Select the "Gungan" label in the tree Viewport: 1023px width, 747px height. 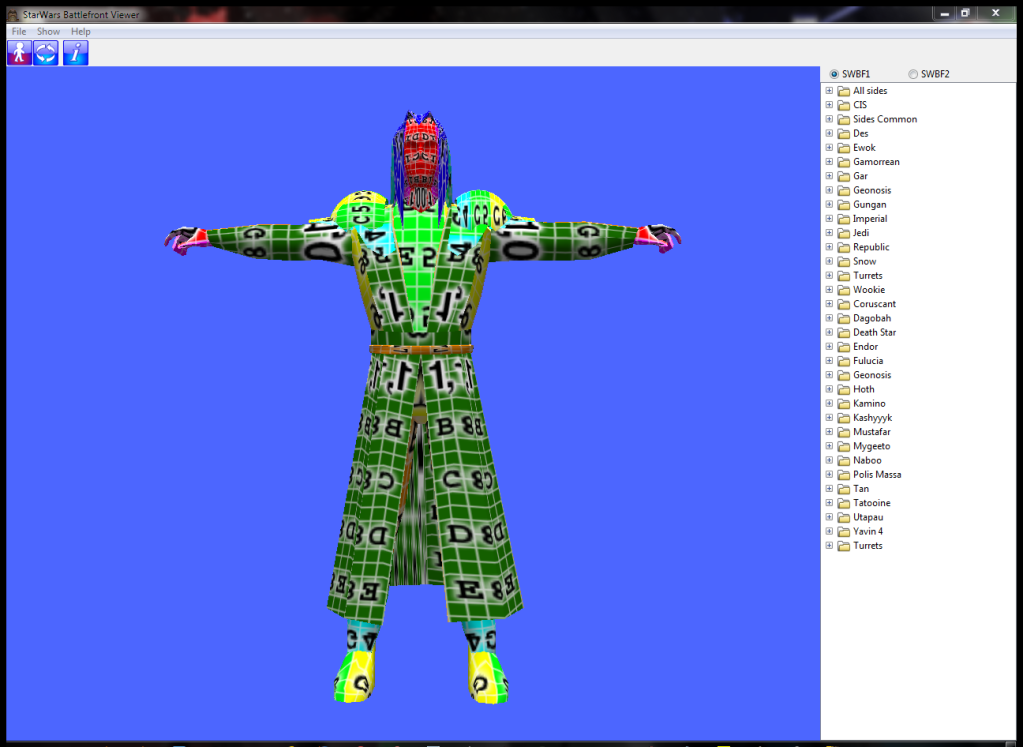(869, 205)
